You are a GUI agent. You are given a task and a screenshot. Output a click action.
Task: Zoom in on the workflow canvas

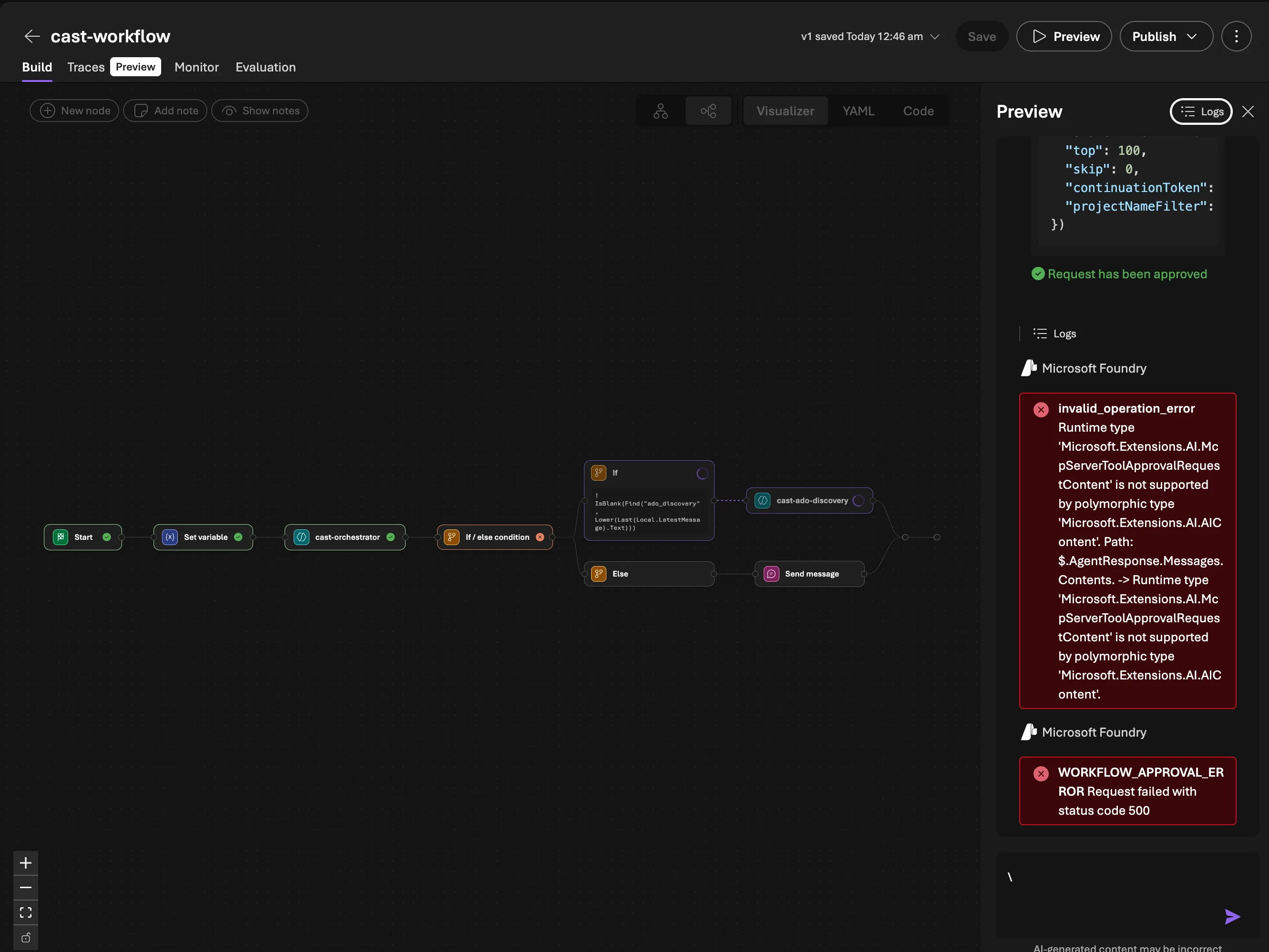(25, 862)
